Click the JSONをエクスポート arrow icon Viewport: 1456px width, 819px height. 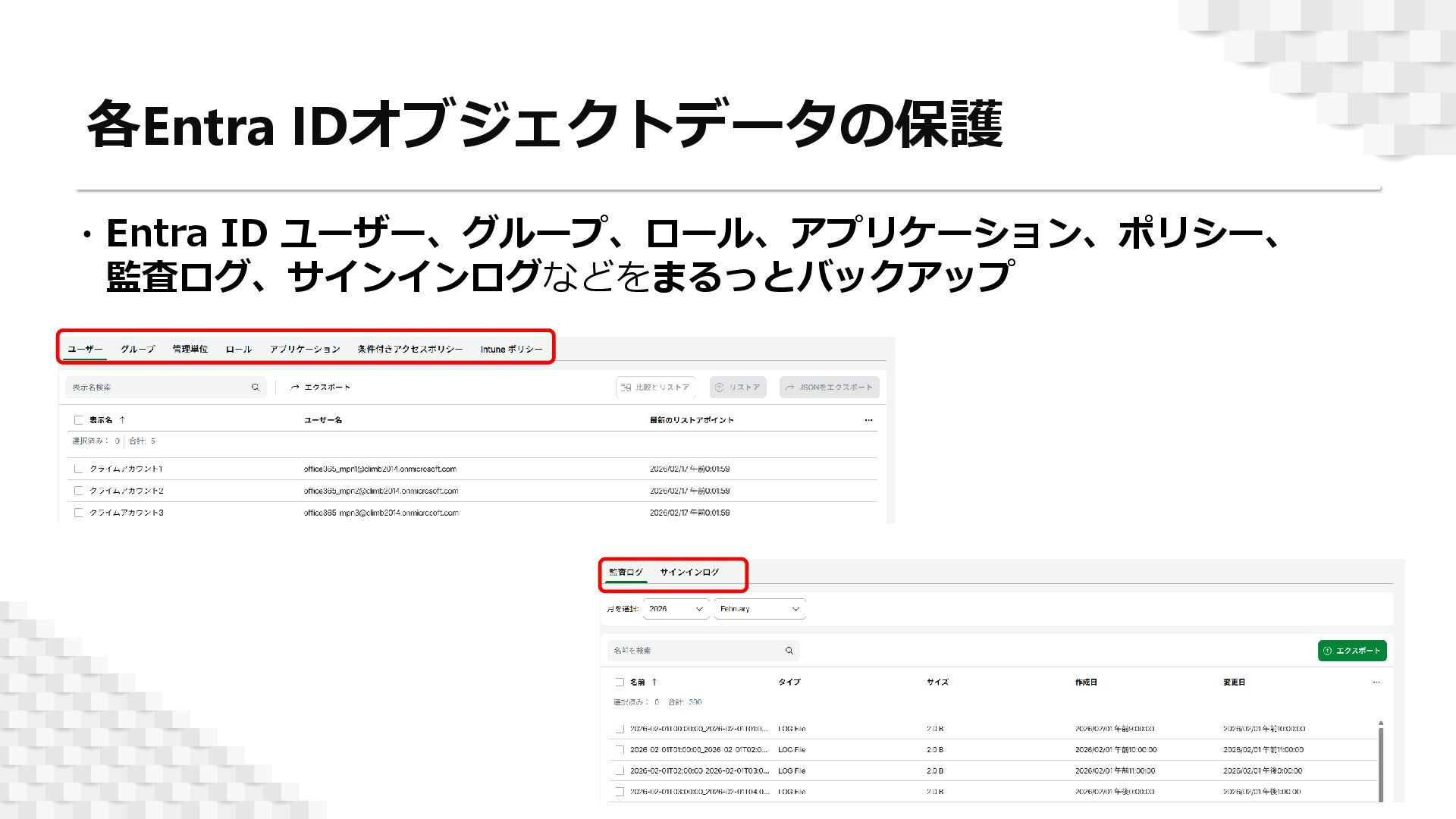click(789, 388)
